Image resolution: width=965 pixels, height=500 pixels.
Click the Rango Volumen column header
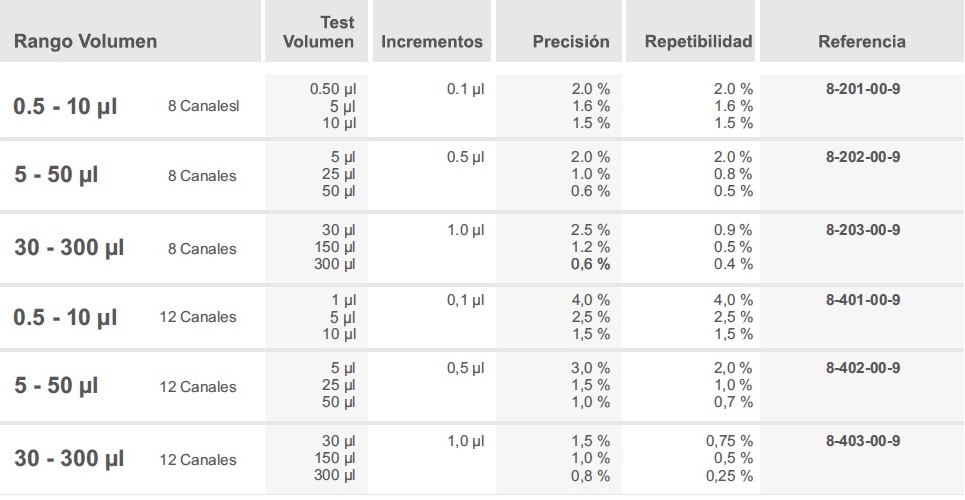point(84,42)
